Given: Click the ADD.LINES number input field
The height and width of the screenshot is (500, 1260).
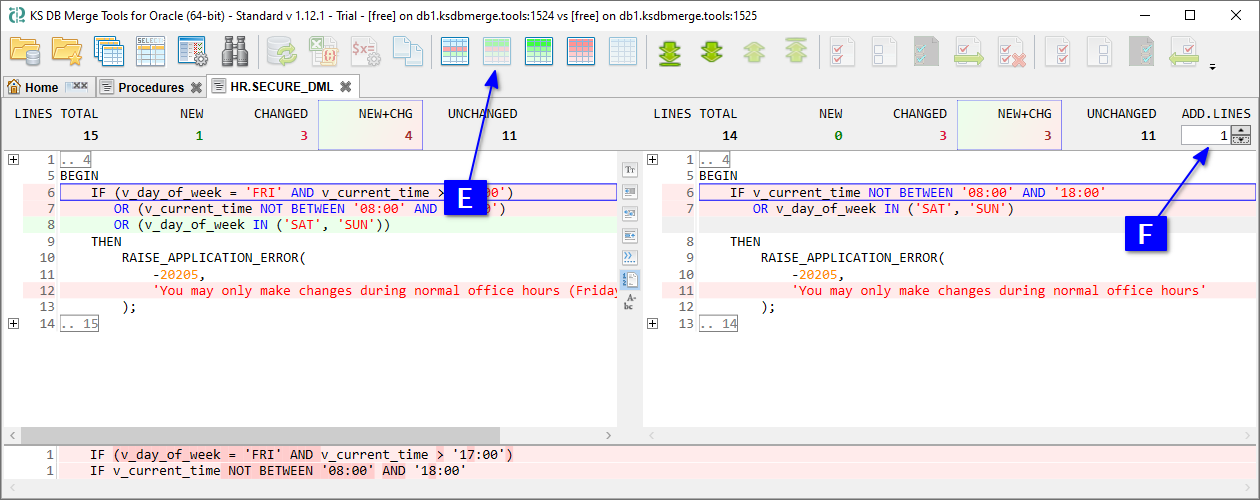Looking at the screenshot, I should pos(1205,135).
